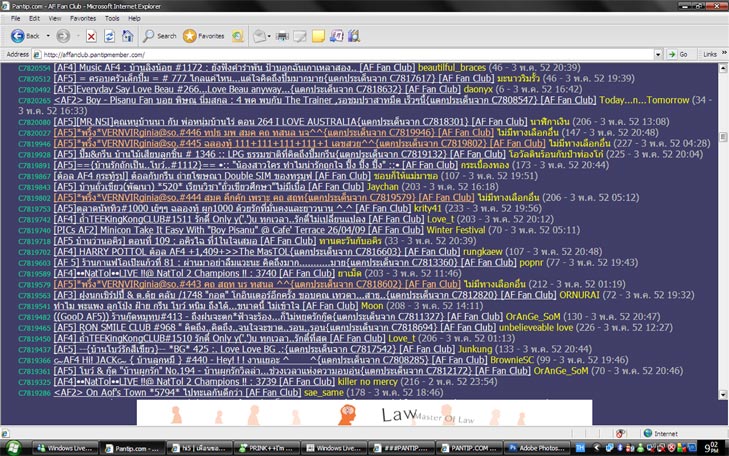Image resolution: width=729 pixels, height=456 pixels.
Task: Click the username Winter Festival
Action: point(456,230)
